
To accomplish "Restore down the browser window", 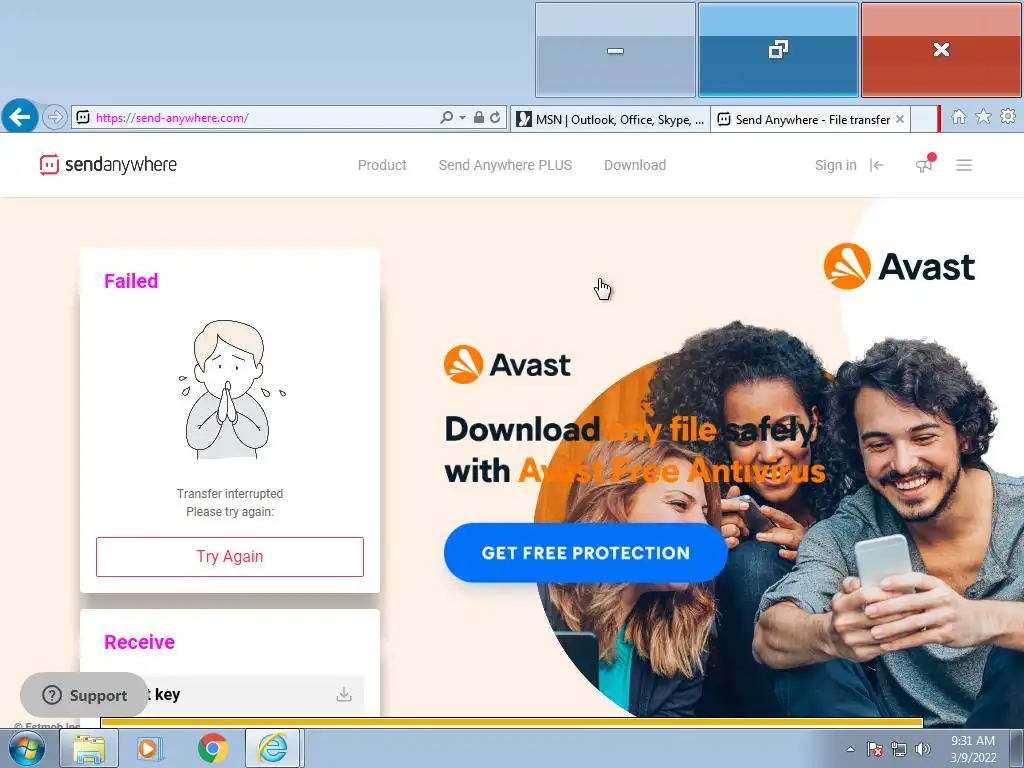I will [778, 50].
